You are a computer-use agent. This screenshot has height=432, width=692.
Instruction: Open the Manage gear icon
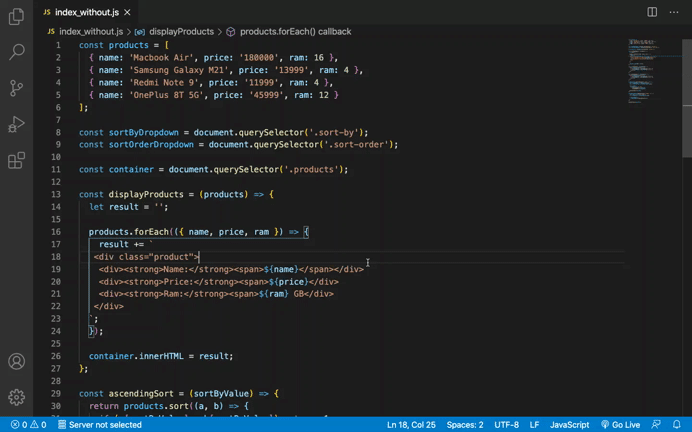click(x=16, y=397)
